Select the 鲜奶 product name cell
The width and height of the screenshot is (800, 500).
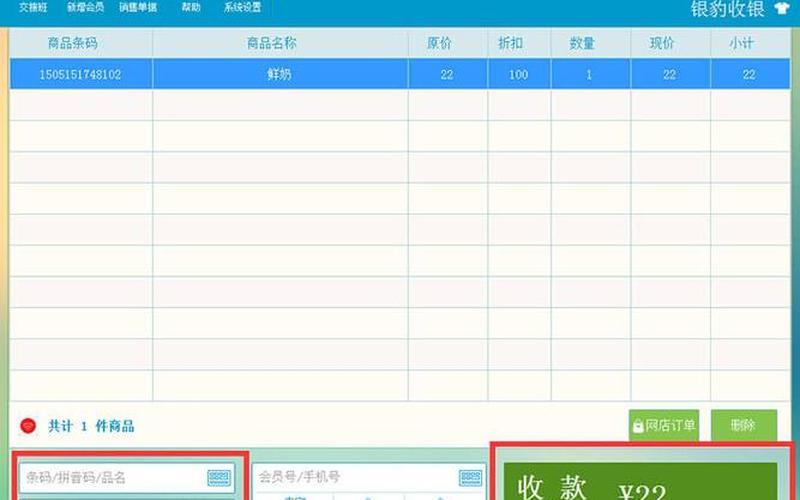point(280,74)
